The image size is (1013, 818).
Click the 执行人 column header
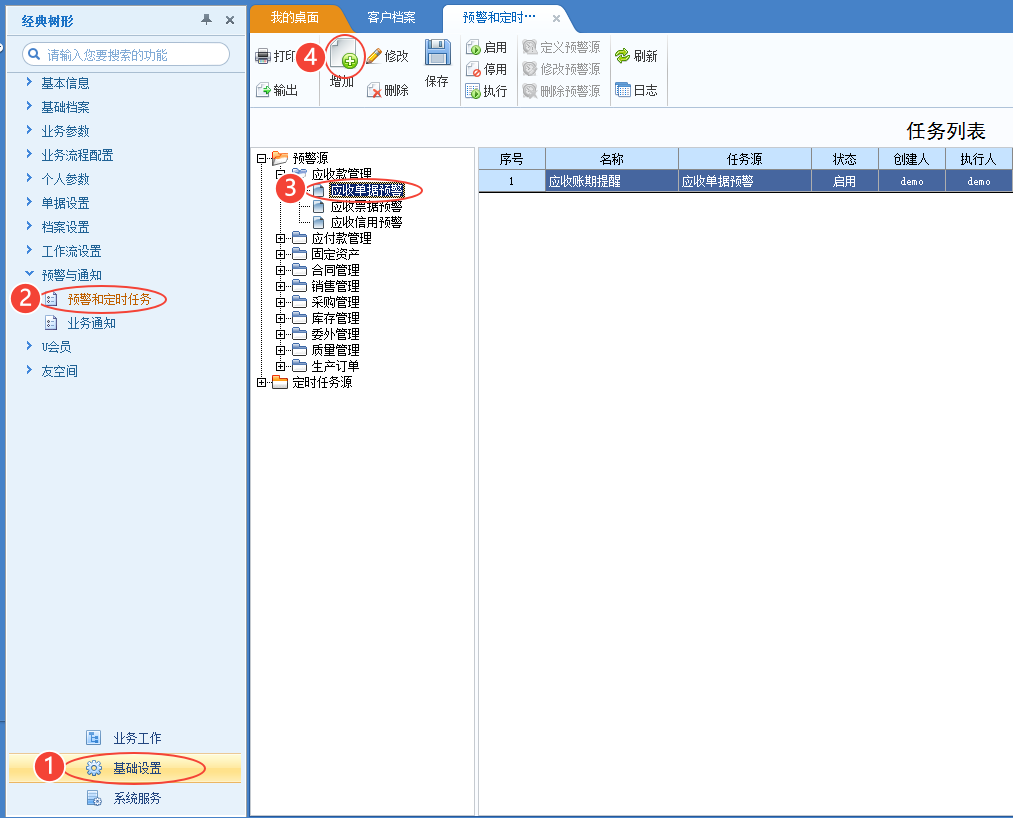click(x=979, y=159)
